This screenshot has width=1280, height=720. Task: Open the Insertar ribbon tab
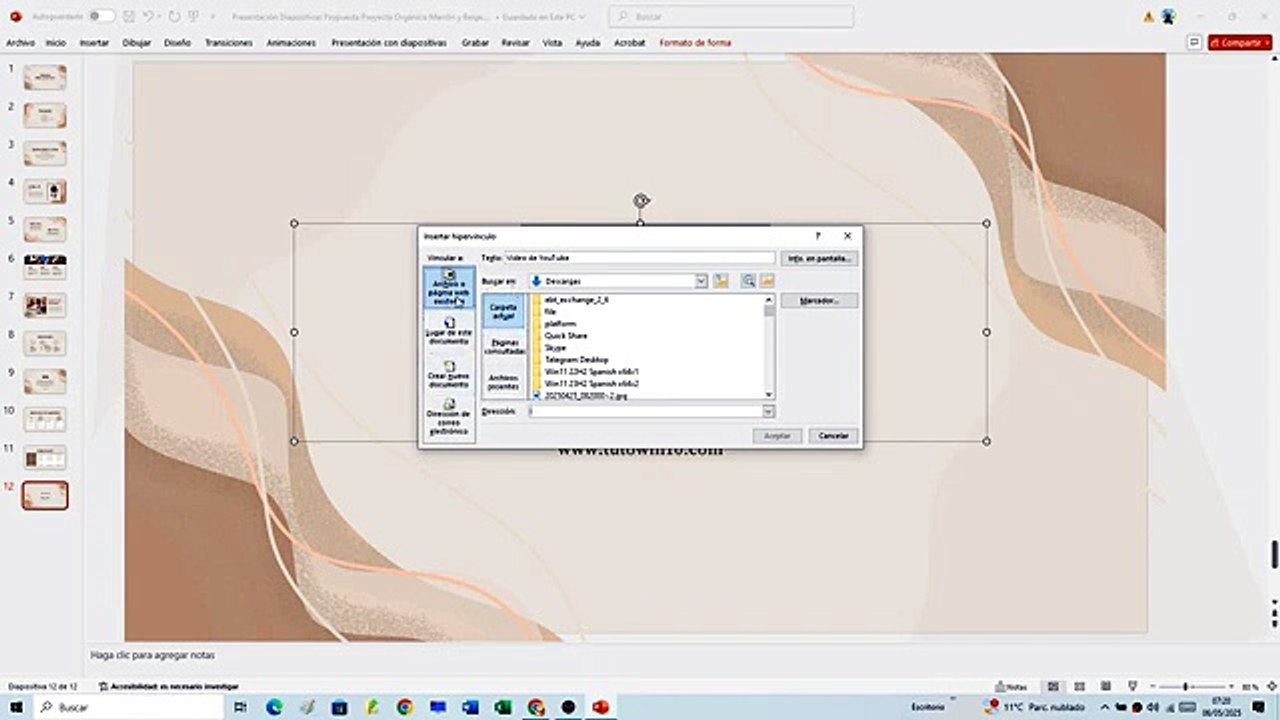click(x=94, y=43)
